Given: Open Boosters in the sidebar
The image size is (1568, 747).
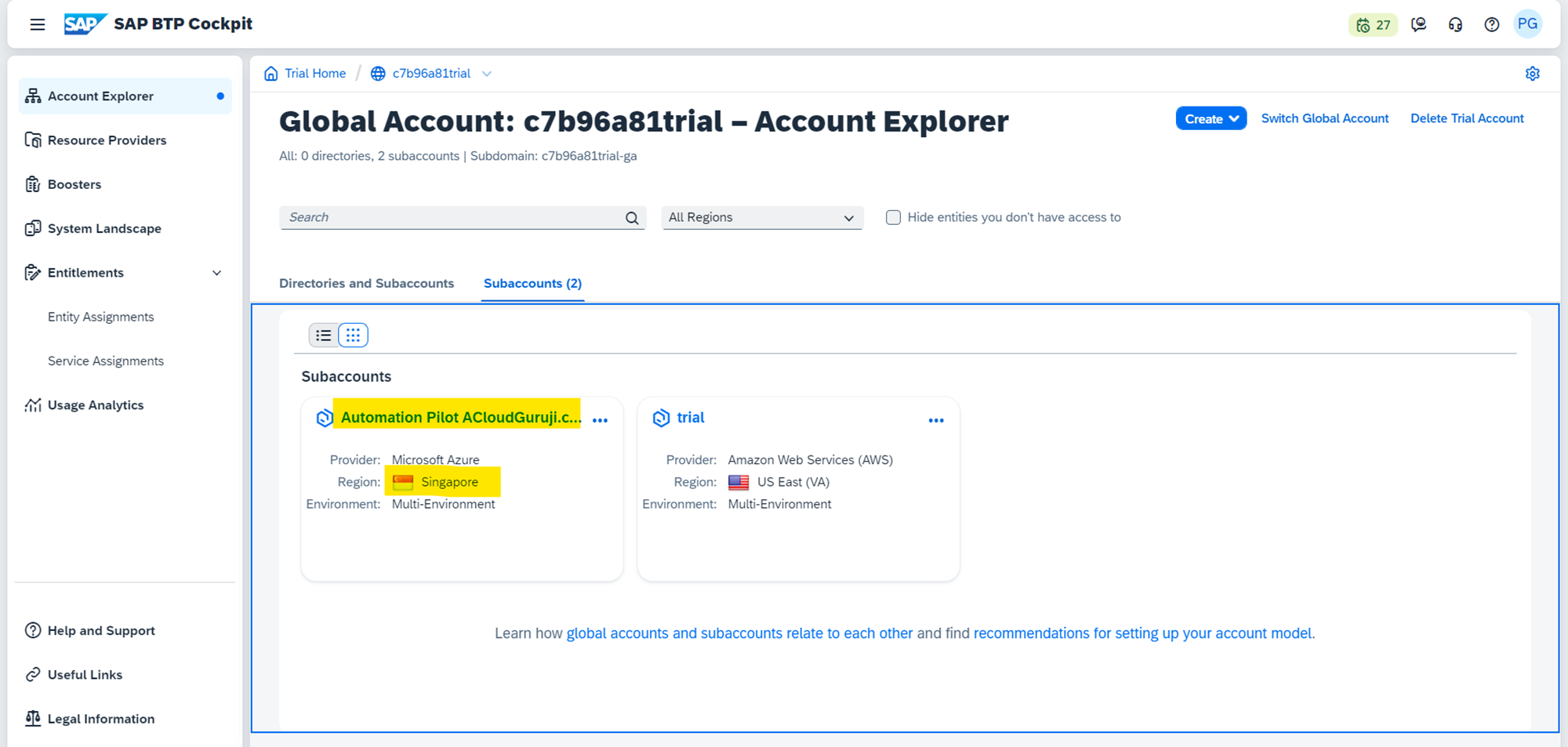Looking at the screenshot, I should click(74, 184).
